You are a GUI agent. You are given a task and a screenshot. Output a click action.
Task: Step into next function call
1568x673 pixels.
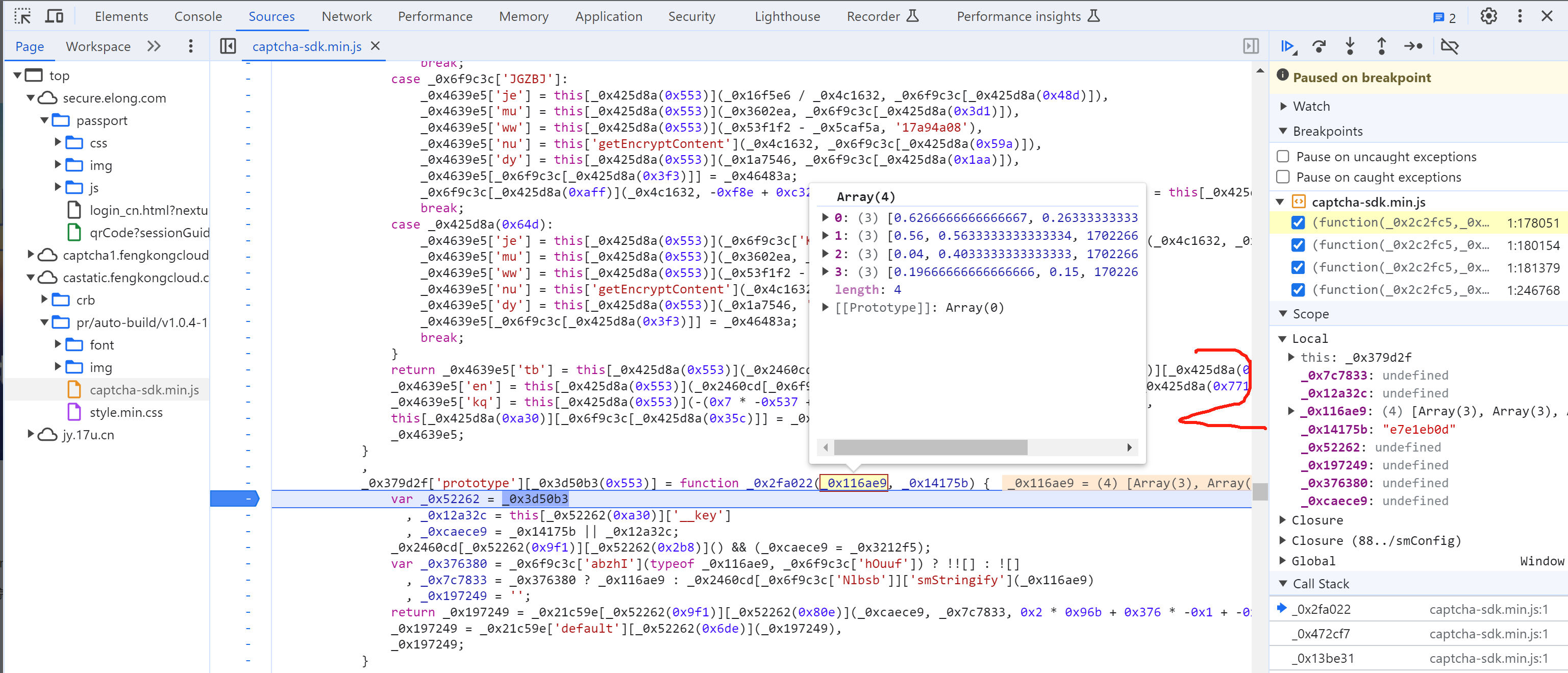[x=1350, y=46]
